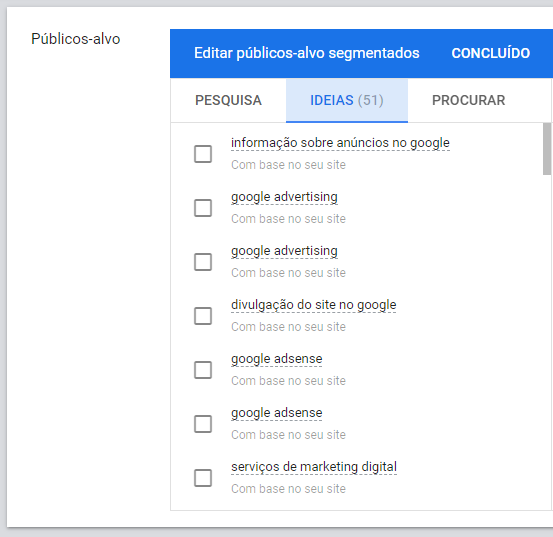Image resolution: width=553 pixels, height=537 pixels.
Task: Check the first 'google adsense' checkbox
Action: click(x=203, y=370)
